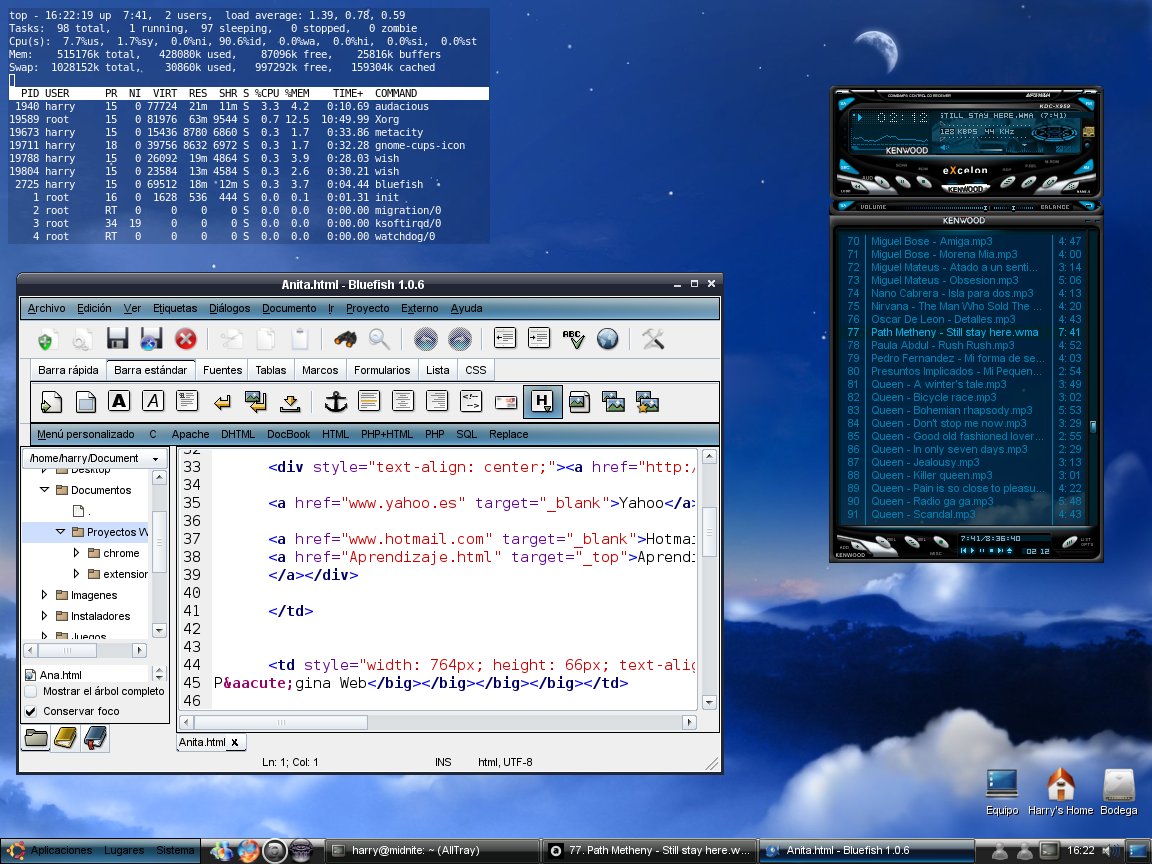Expand the Imagenes folder
Viewport: 1152px width, 864px height.
(44, 595)
